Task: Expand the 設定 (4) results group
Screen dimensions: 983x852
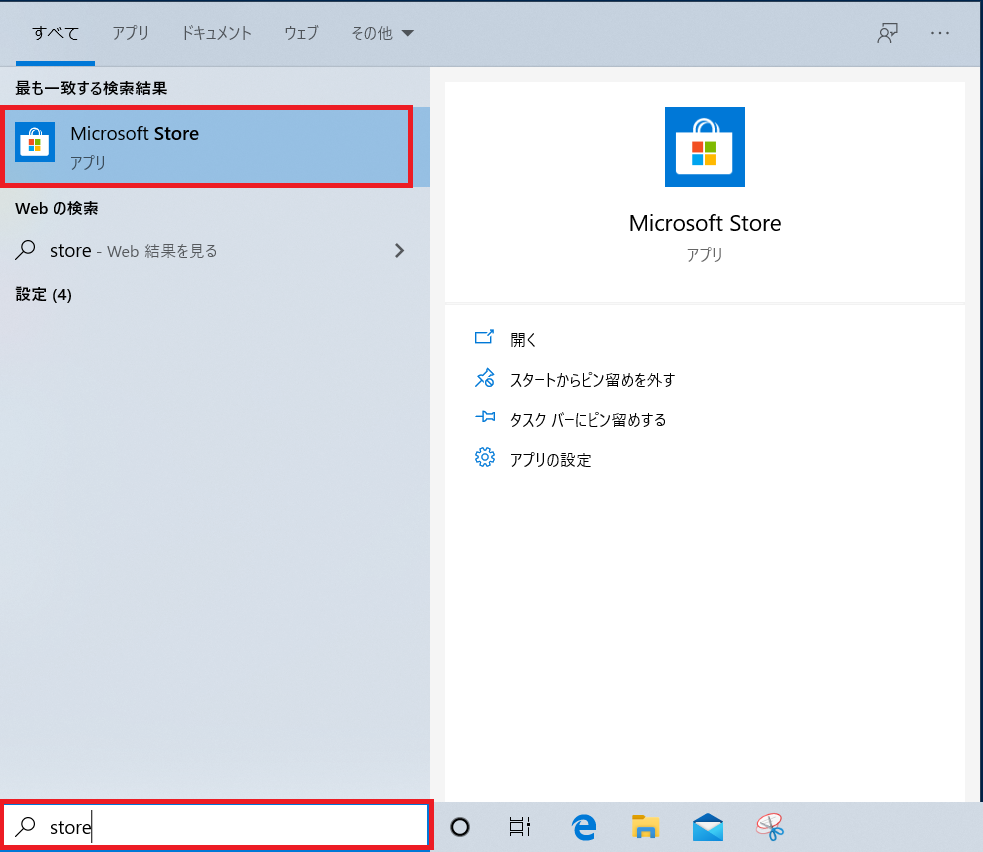Action: click(43, 294)
